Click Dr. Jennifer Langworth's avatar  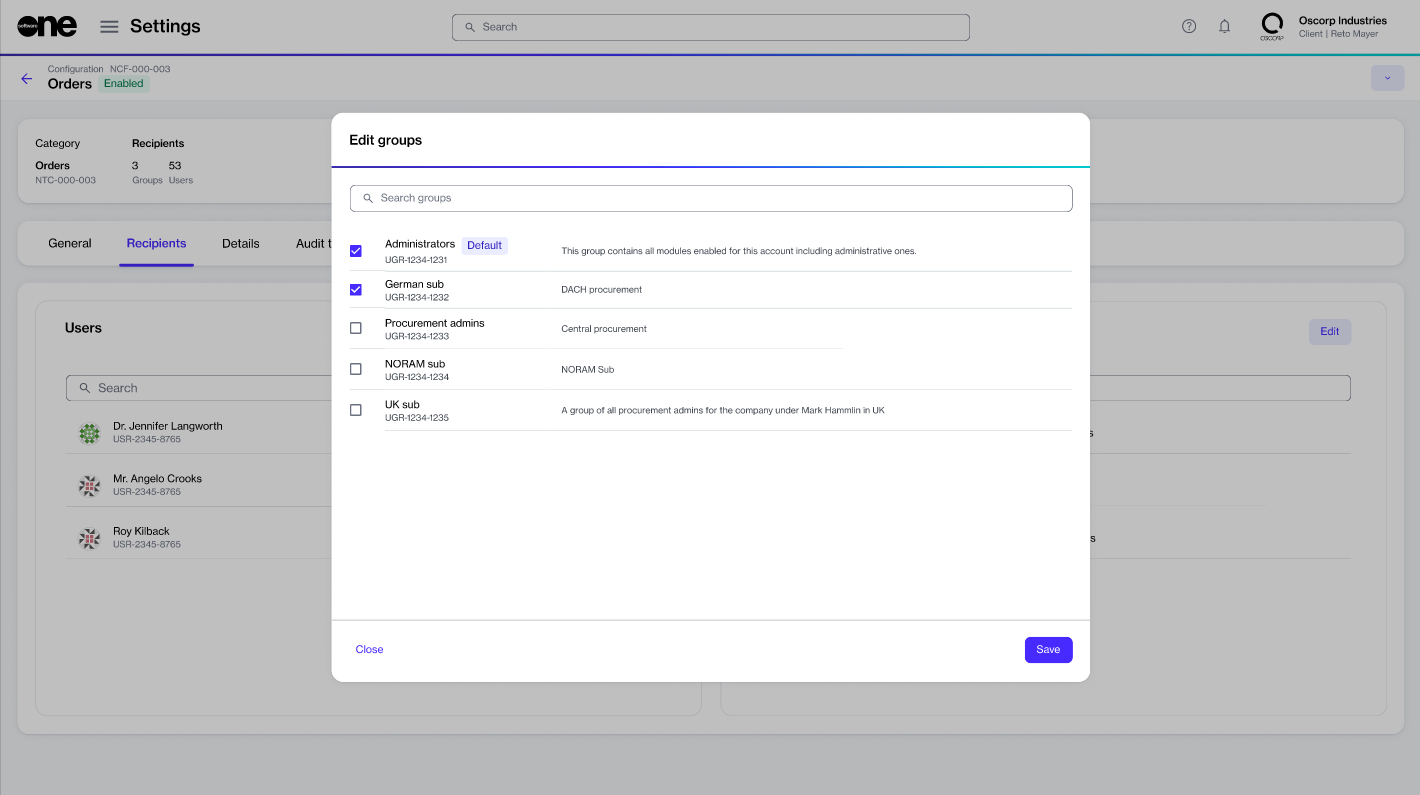point(90,433)
